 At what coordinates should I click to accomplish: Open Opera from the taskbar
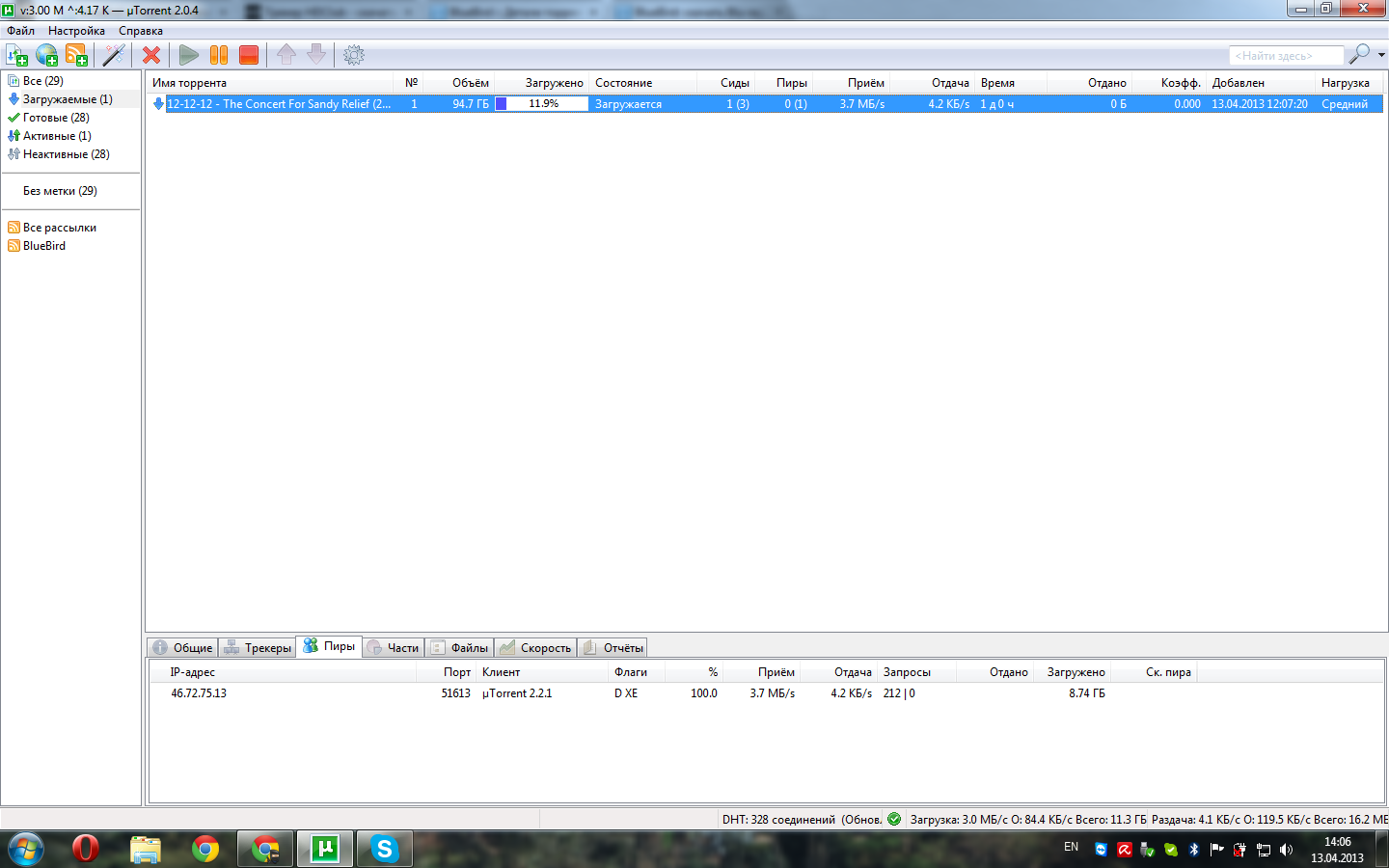(86, 850)
